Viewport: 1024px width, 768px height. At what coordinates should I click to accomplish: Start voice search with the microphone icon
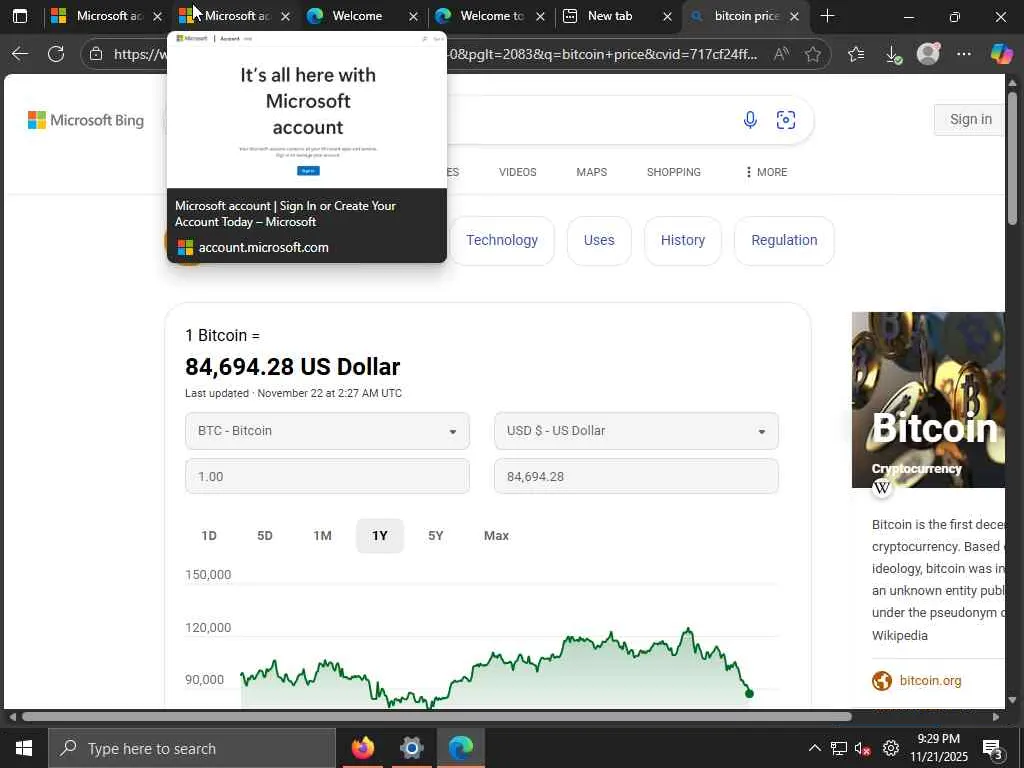tap(750, 120)
